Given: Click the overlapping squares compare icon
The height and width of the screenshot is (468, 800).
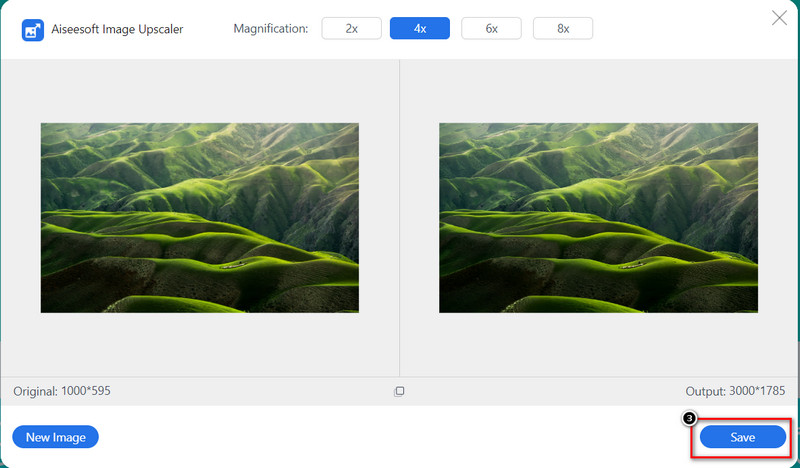Looking at the screenshot, I should point(399,391).
